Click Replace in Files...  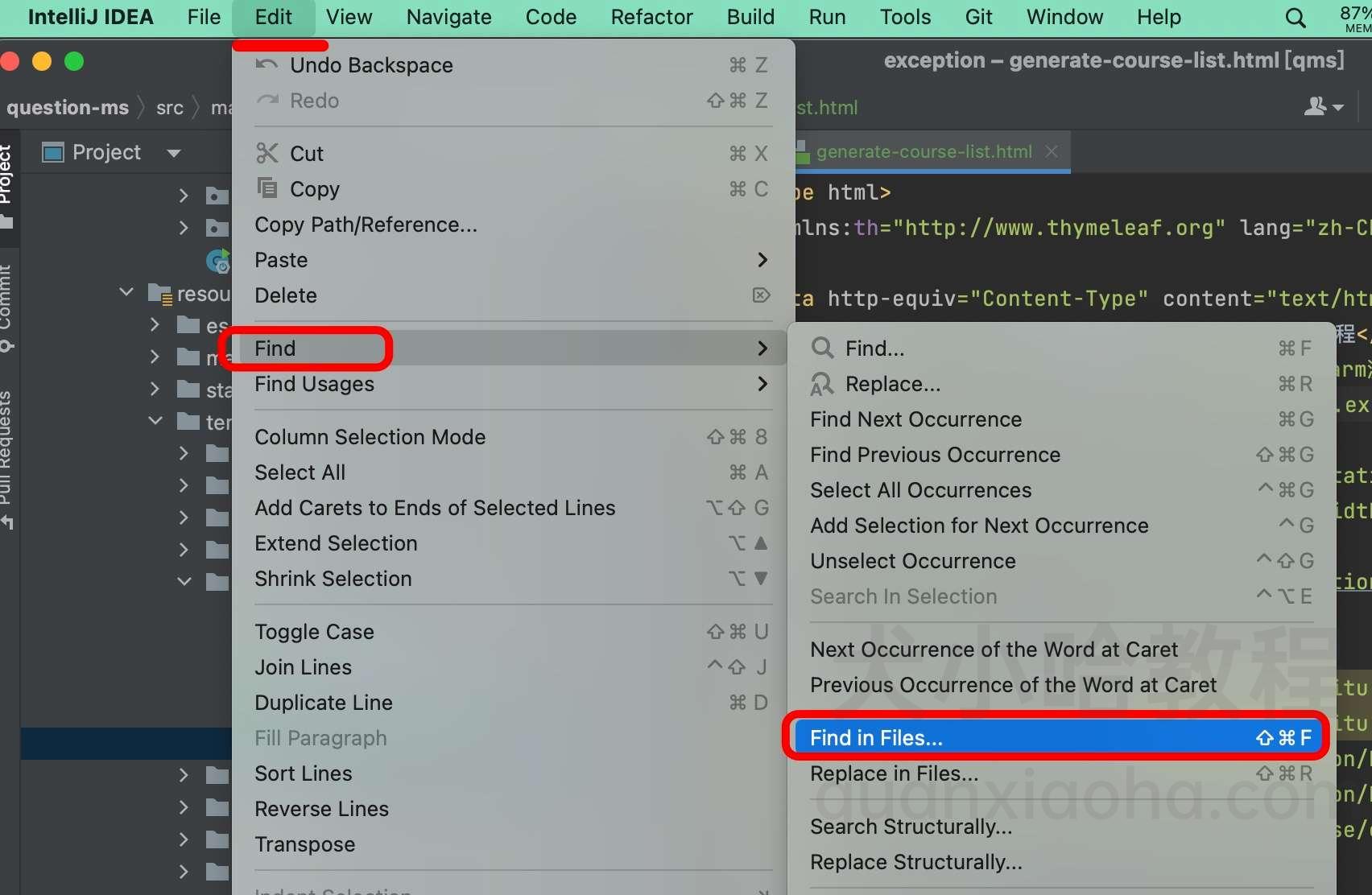(x=1061, y=773)
